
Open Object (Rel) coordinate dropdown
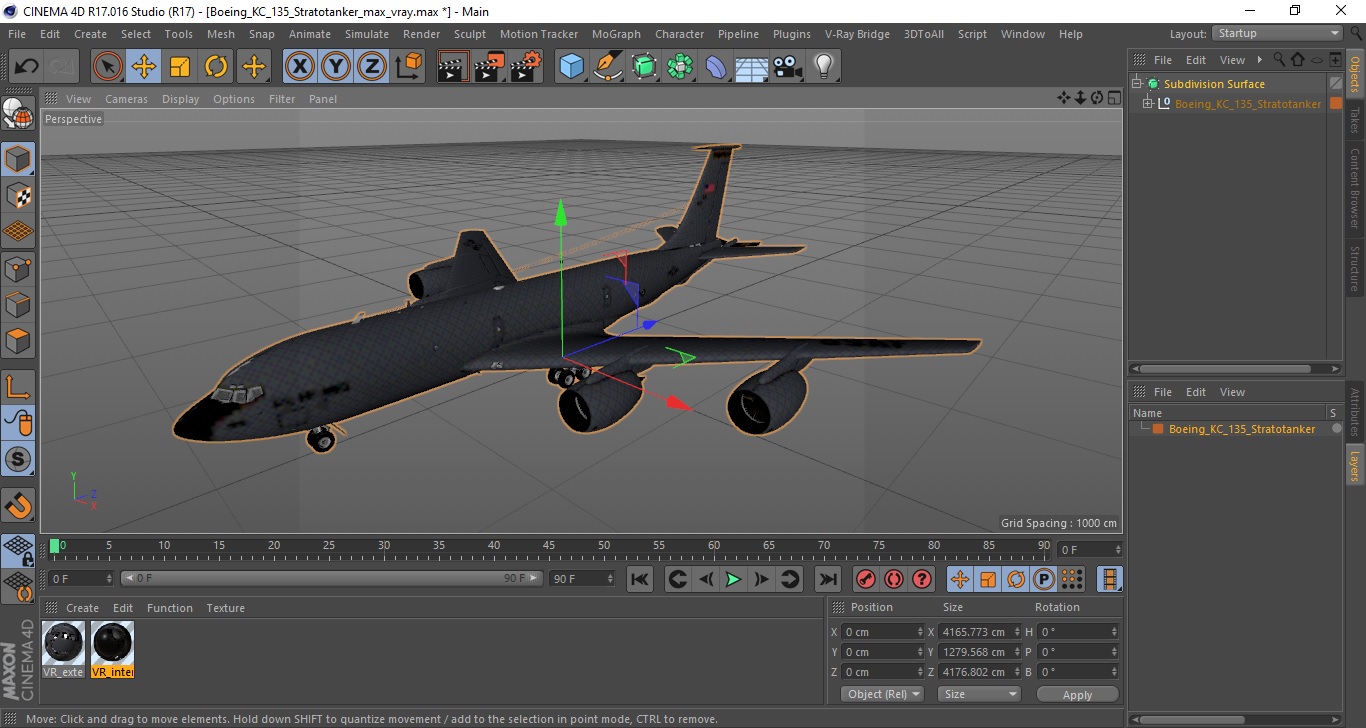click(x=882, y=694)
